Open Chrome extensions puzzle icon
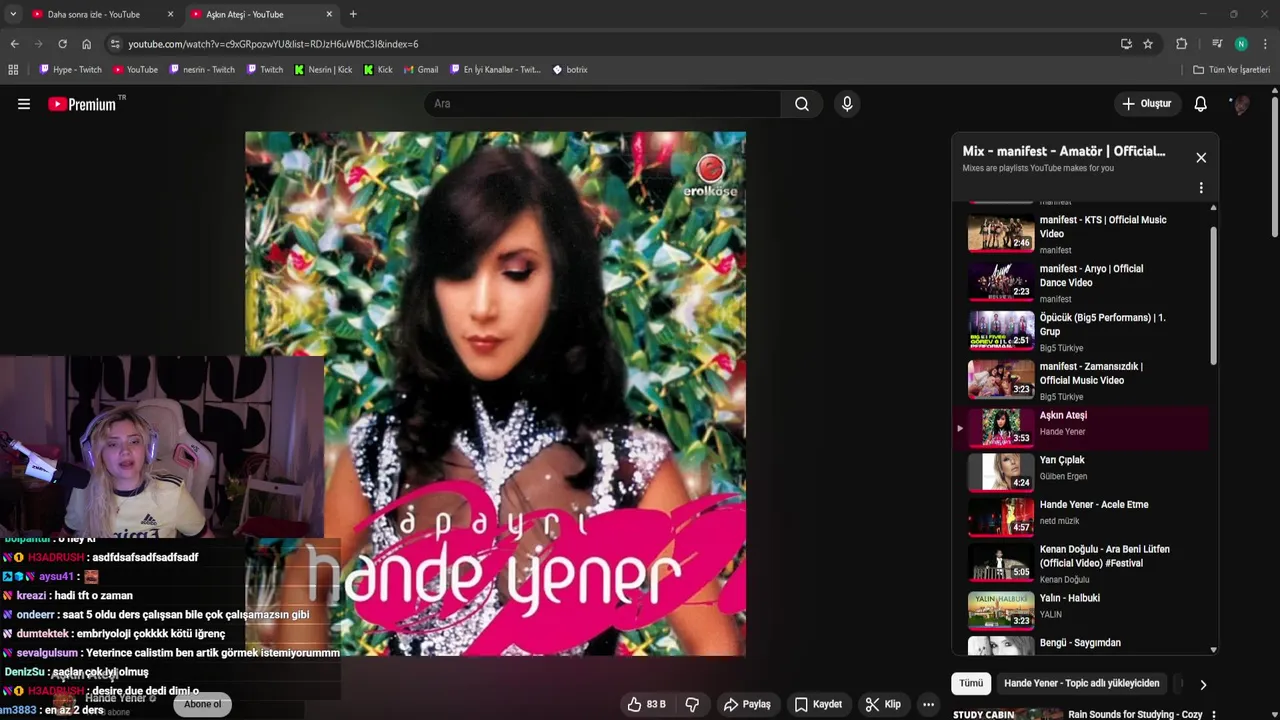Image resolution: width=1280 pixels, height=720 pixels. pos(1181,44)
